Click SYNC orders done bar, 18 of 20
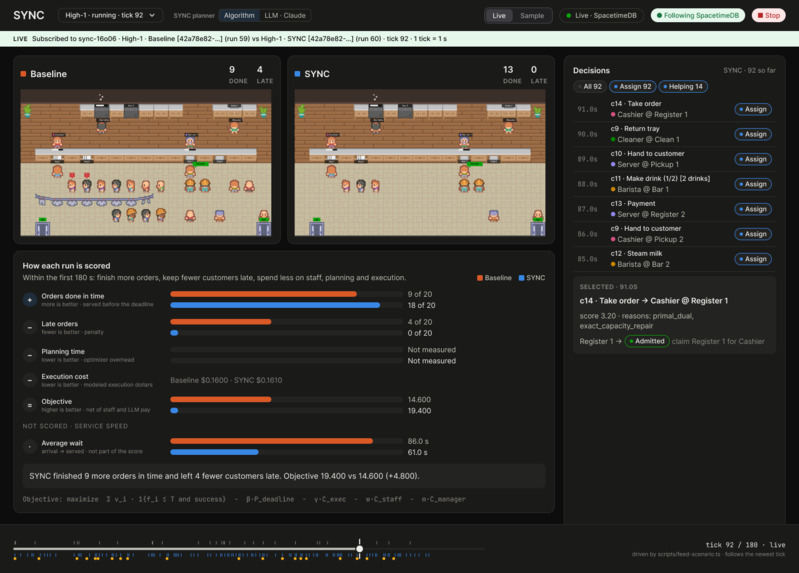The width and height of the screenshot is (799, 573). (275, 305)
